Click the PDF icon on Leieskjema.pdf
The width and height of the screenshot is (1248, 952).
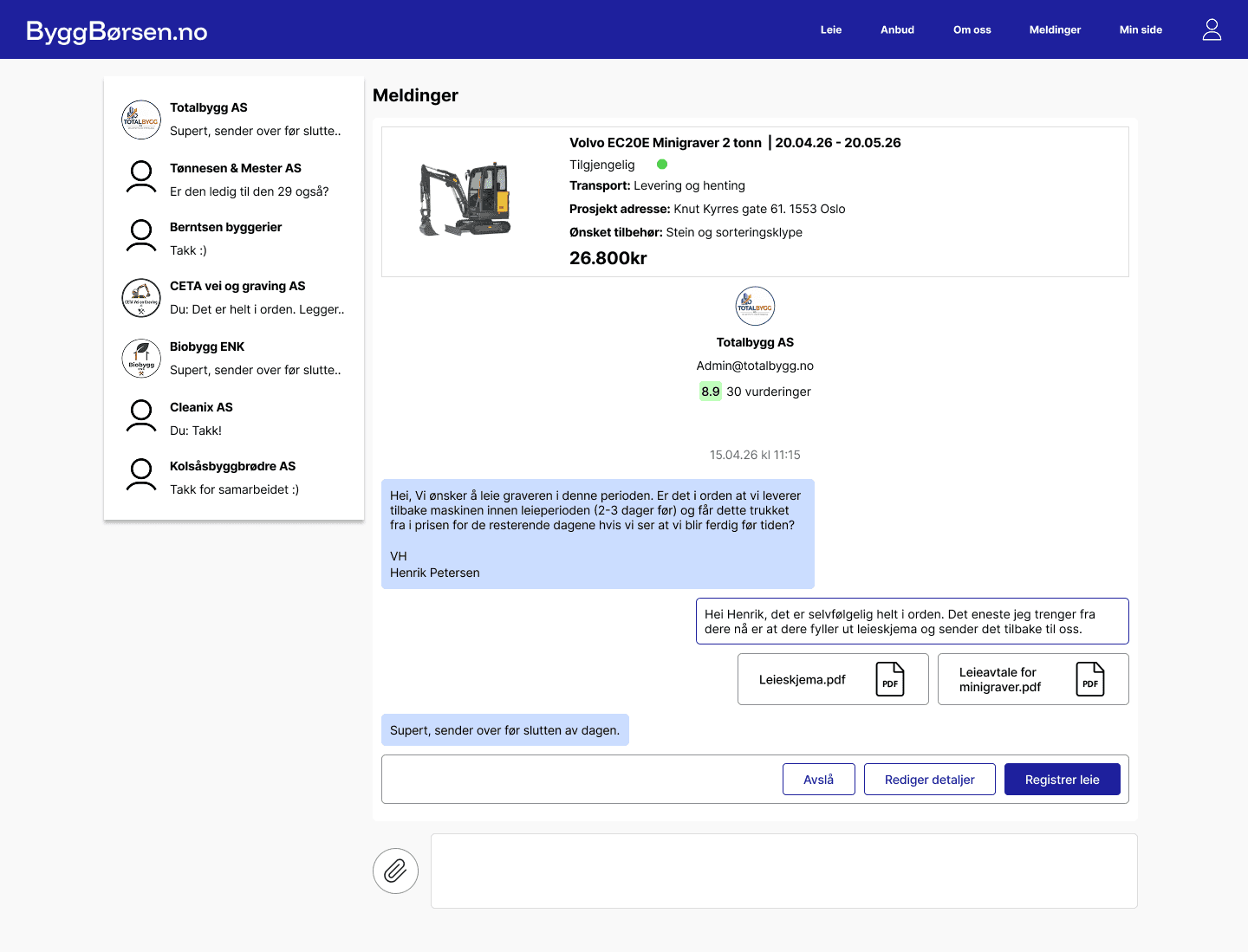(890, 679)
